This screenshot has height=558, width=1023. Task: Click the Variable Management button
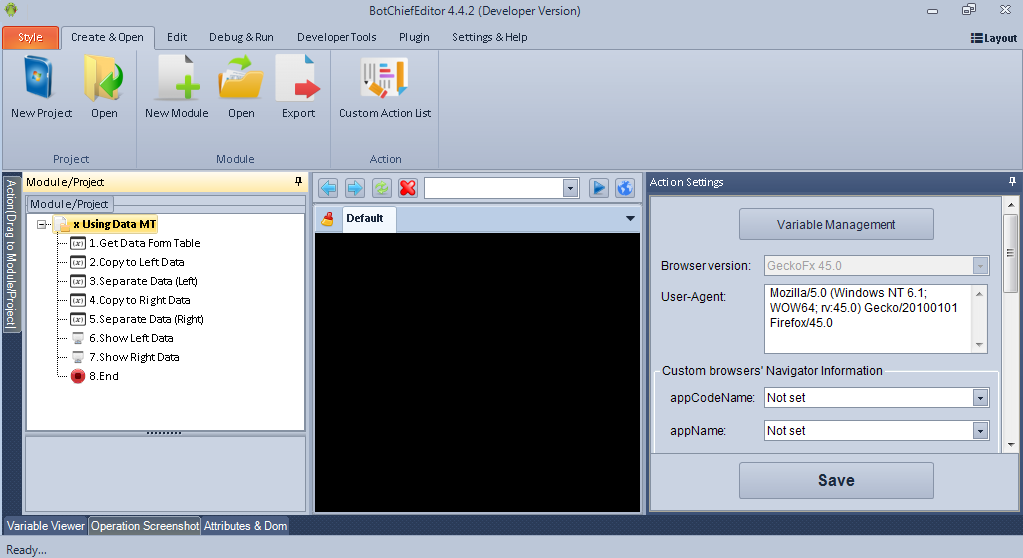836,225
